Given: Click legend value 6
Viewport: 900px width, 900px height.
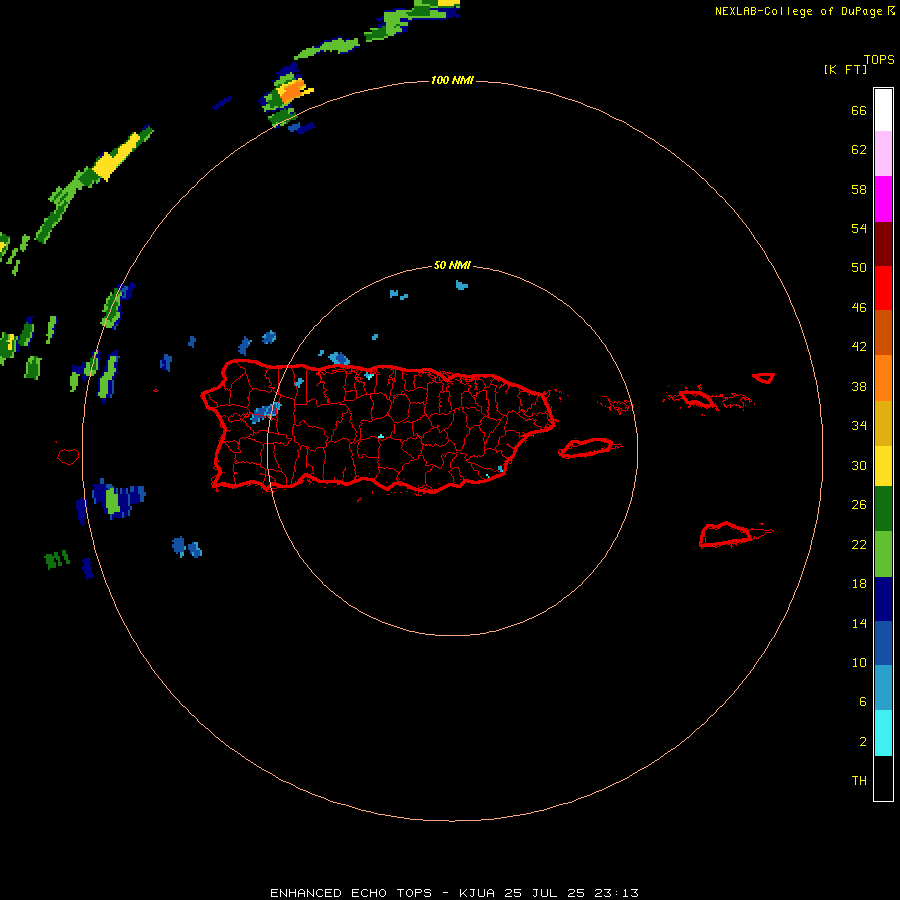Looking at the screenshot, I should pos(863,702).
